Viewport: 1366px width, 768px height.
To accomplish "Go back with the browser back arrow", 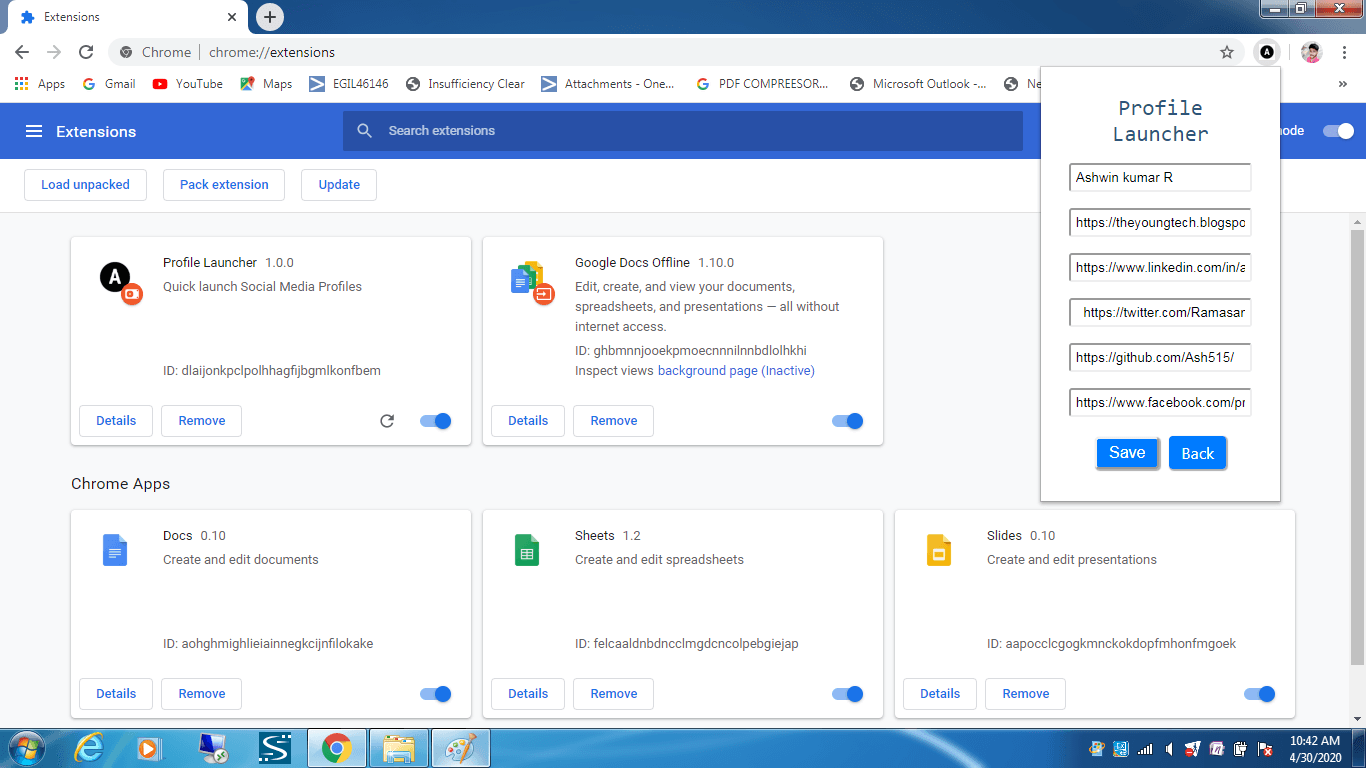I will coord(22,52).
